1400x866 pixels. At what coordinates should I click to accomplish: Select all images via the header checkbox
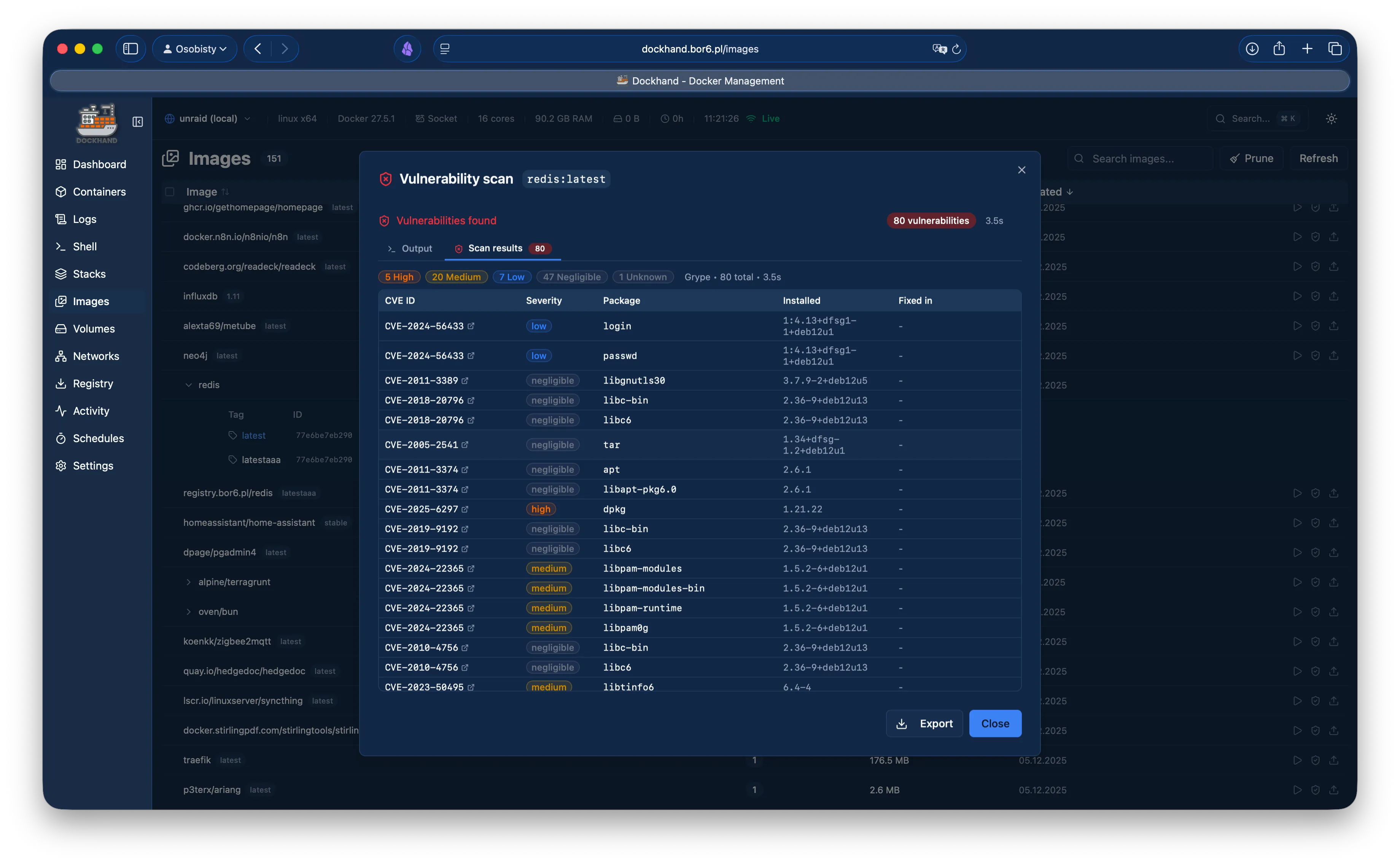(170, 192)
